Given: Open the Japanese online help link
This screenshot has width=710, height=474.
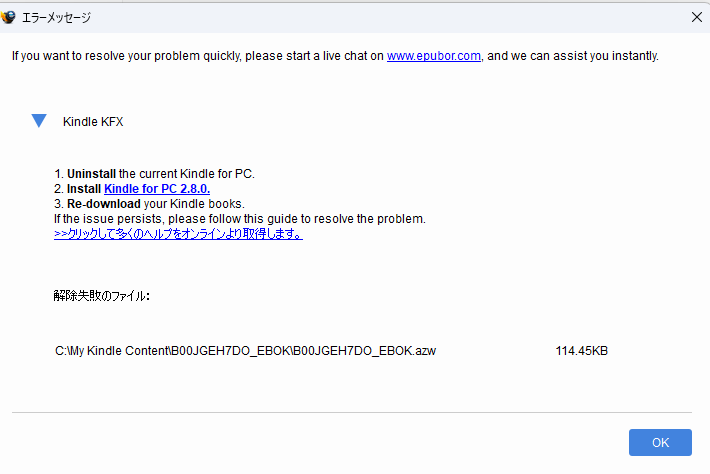Looking at the screenshot, I should (178, 234).
